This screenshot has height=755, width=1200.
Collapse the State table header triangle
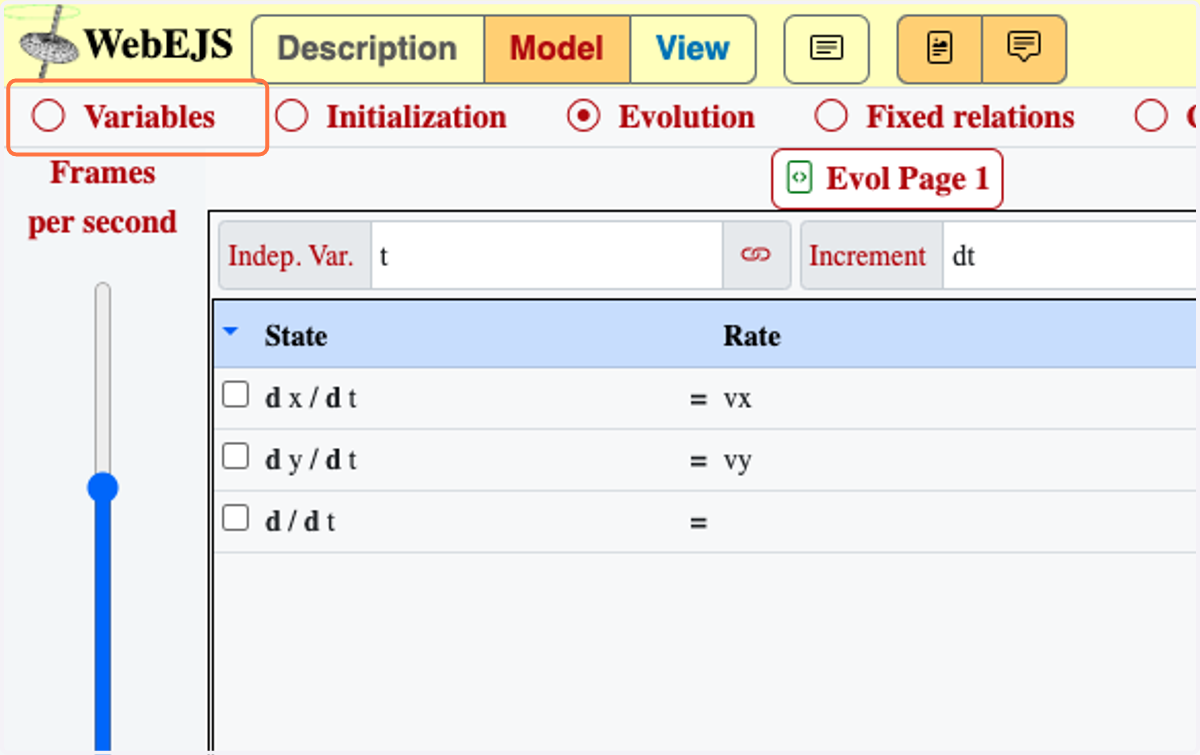click(231, 332)
